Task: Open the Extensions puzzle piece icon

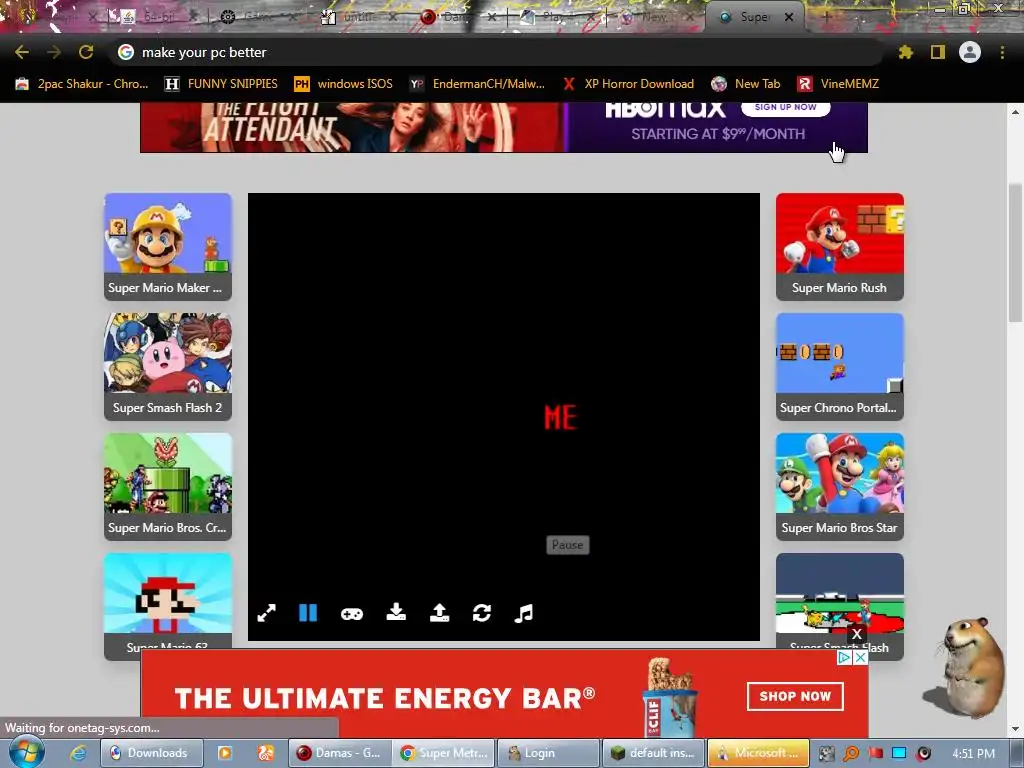Action: (x=906, y=52)
